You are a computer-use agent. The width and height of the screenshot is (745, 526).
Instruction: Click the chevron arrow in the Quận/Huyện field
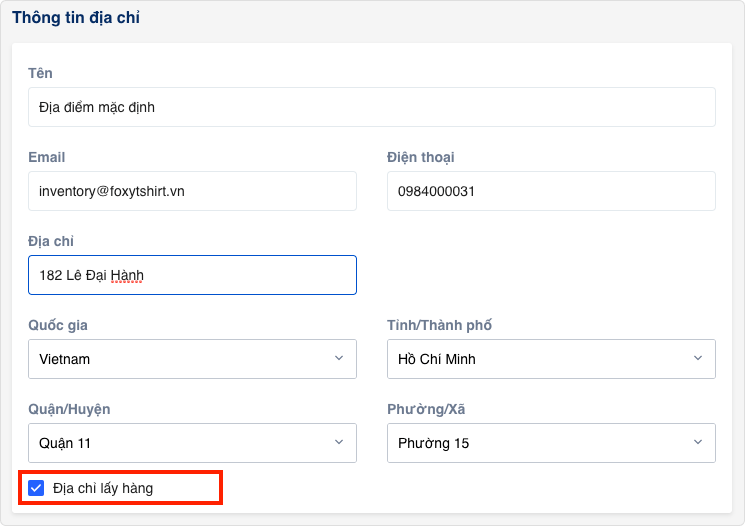[339, 442]
